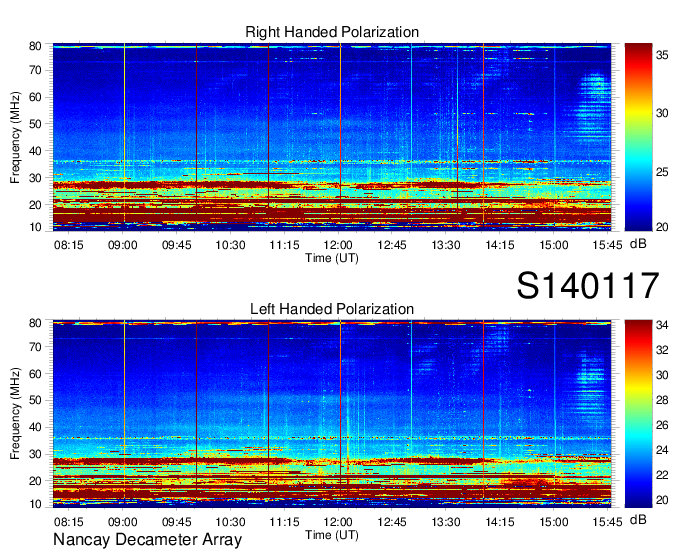Click the "13:30" time tick under Right Handed plot

pos(446,245)
